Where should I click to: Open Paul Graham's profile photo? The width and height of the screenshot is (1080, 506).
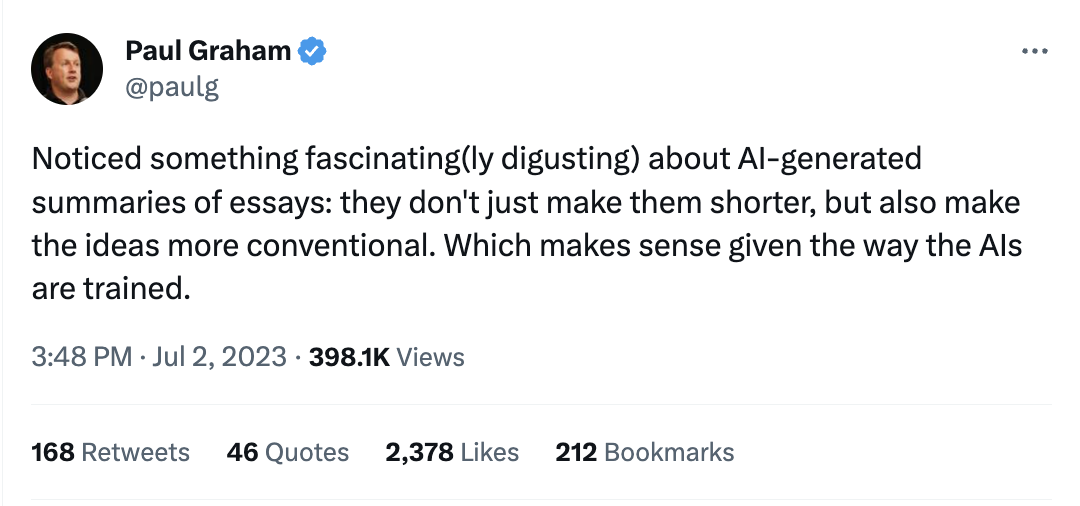[67, 69]
